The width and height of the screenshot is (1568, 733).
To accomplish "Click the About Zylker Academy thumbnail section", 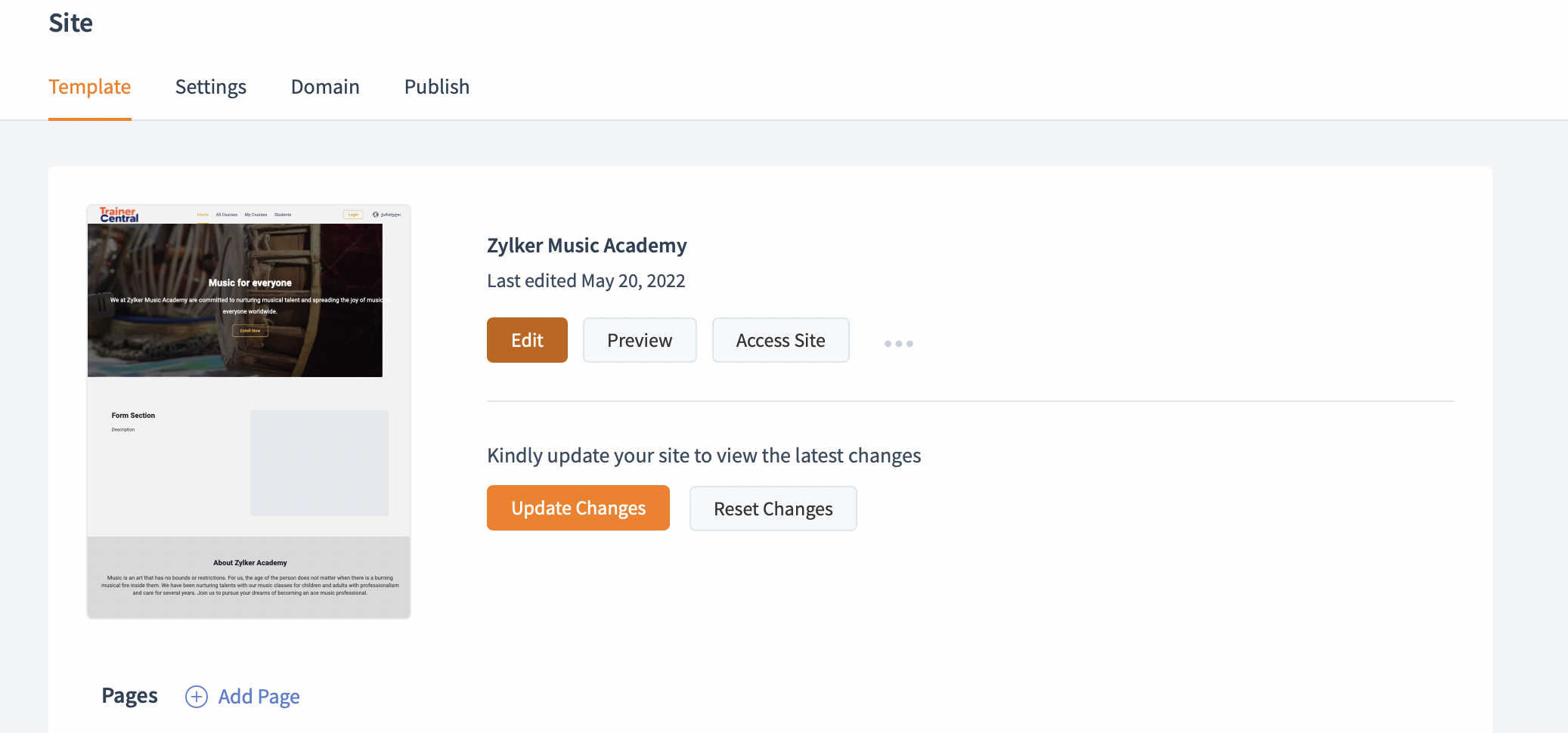I will point(249,577).
